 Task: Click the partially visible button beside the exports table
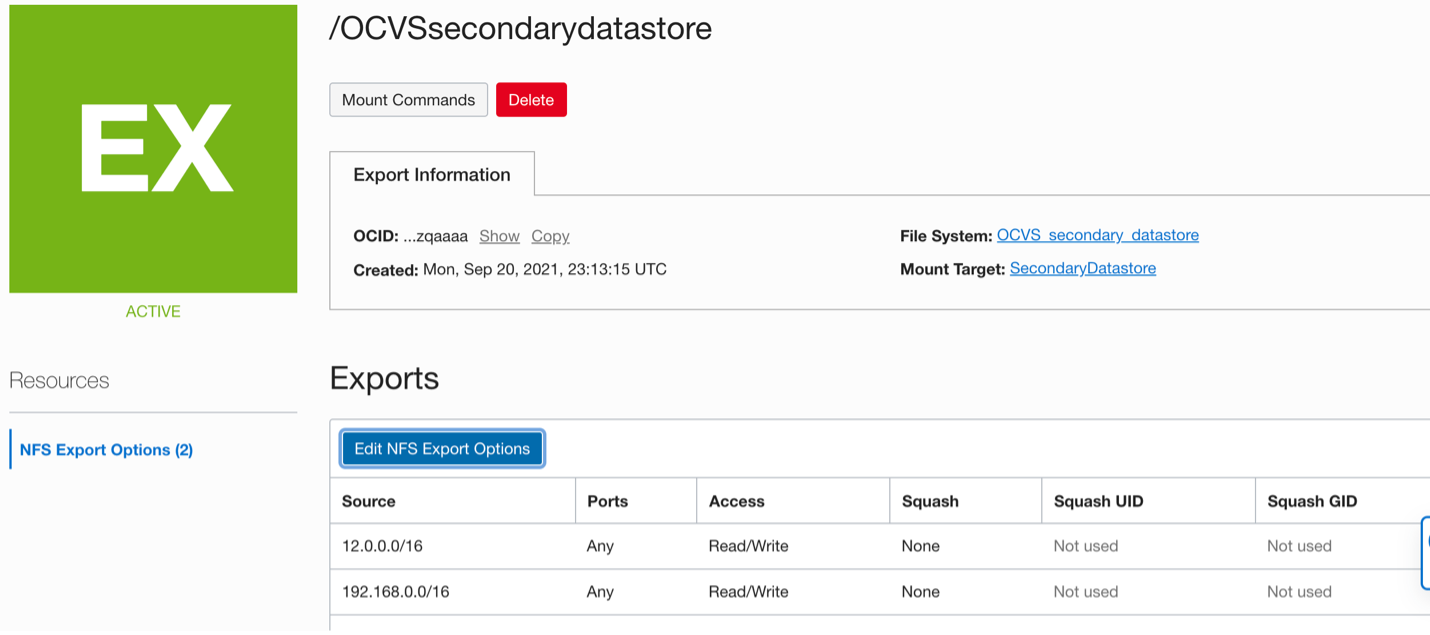pyautogui.click(x=1424, y=552)
